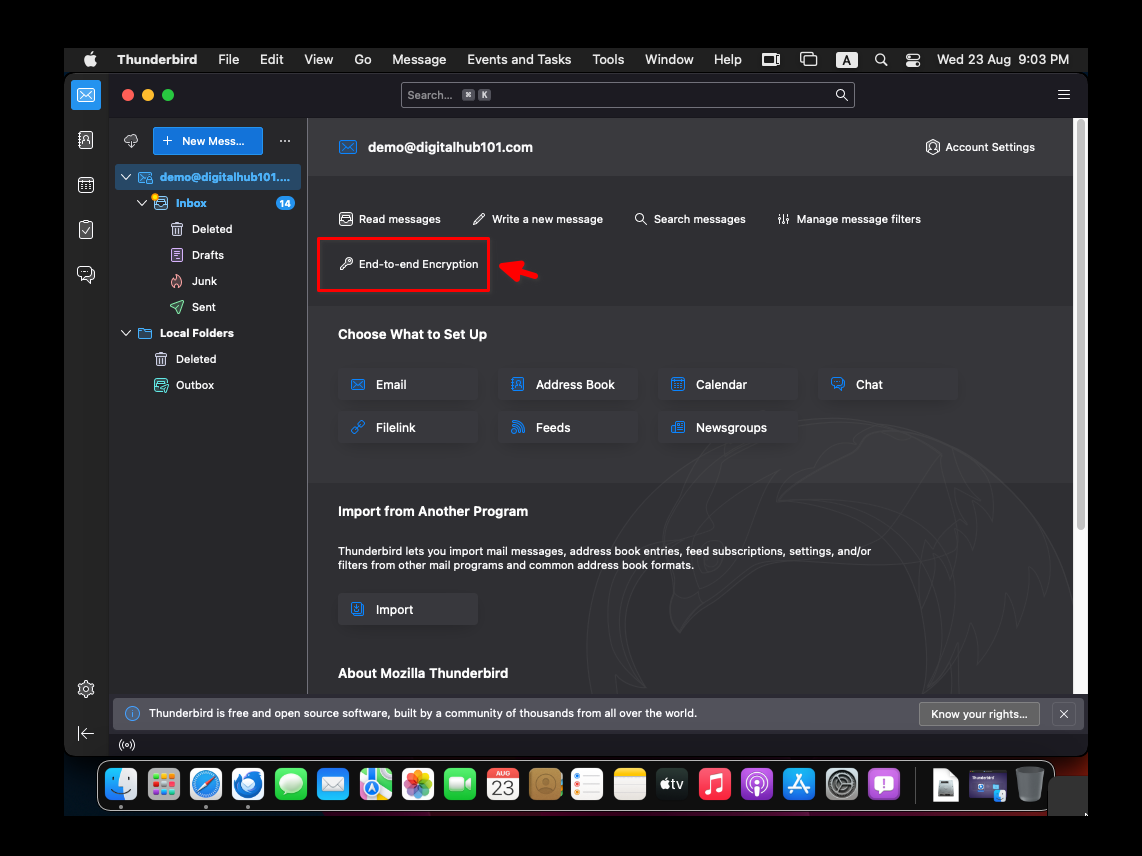Open End-to-end Encryption
Screen dimensions: 1142x856
click(409, 264)
